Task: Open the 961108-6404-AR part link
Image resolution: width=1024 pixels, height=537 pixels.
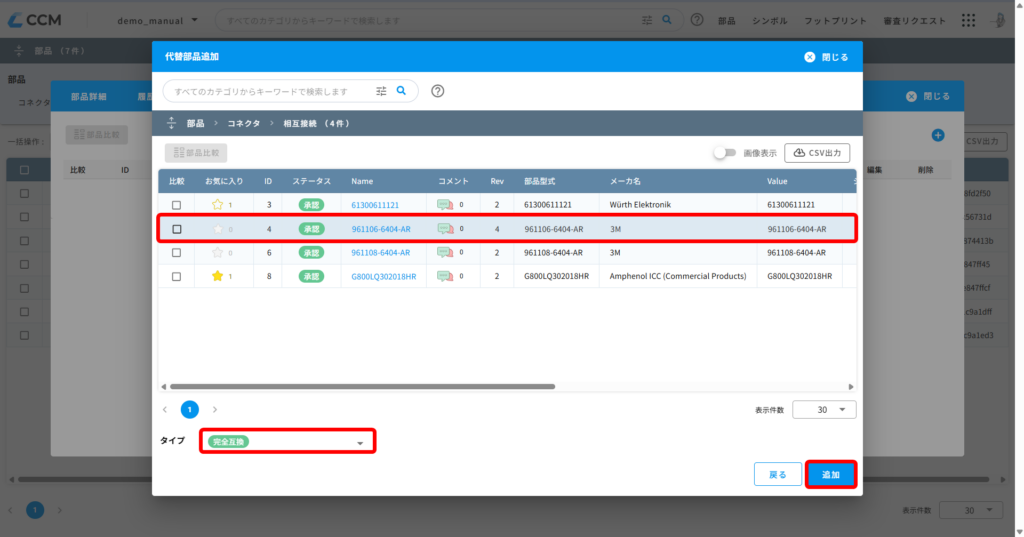Action: click(381, 253)
